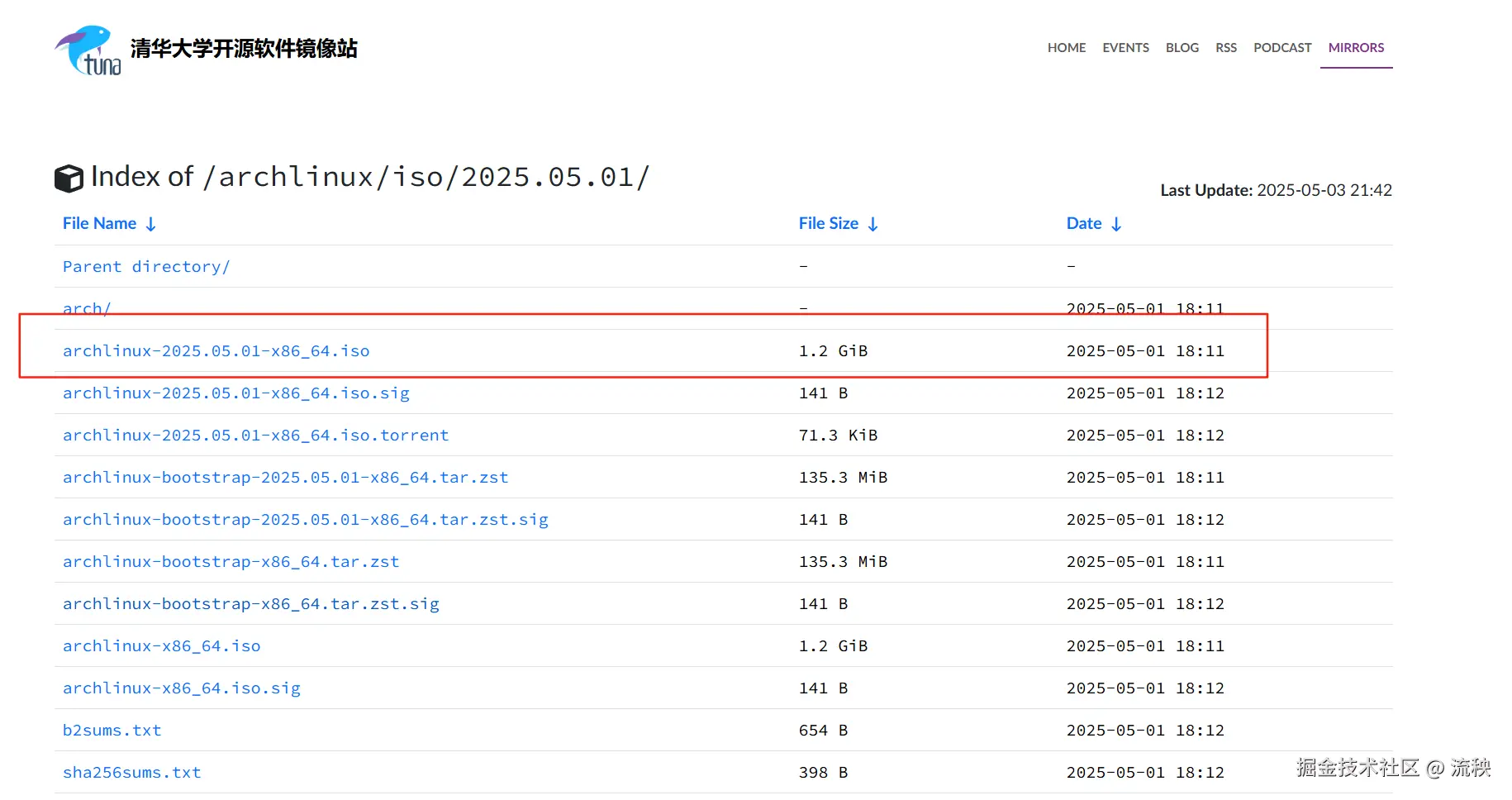Download archlinux-bootstrap-2025.05.01-x86_64.tar.zst
Viewport: 1512px width, 800px height.
pyautogui.click(x=286, y=477)
